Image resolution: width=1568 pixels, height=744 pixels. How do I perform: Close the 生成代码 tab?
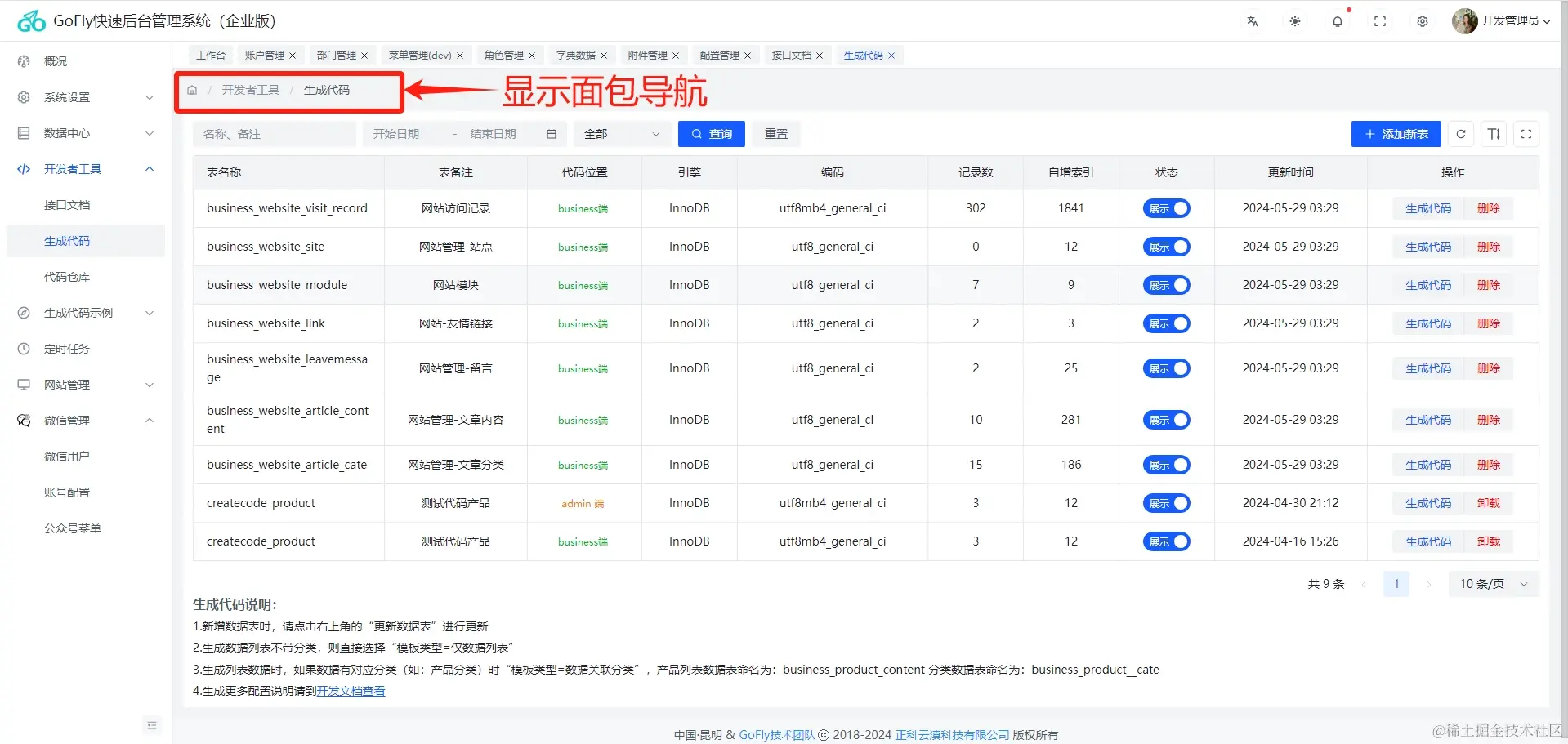coord(891,56)
